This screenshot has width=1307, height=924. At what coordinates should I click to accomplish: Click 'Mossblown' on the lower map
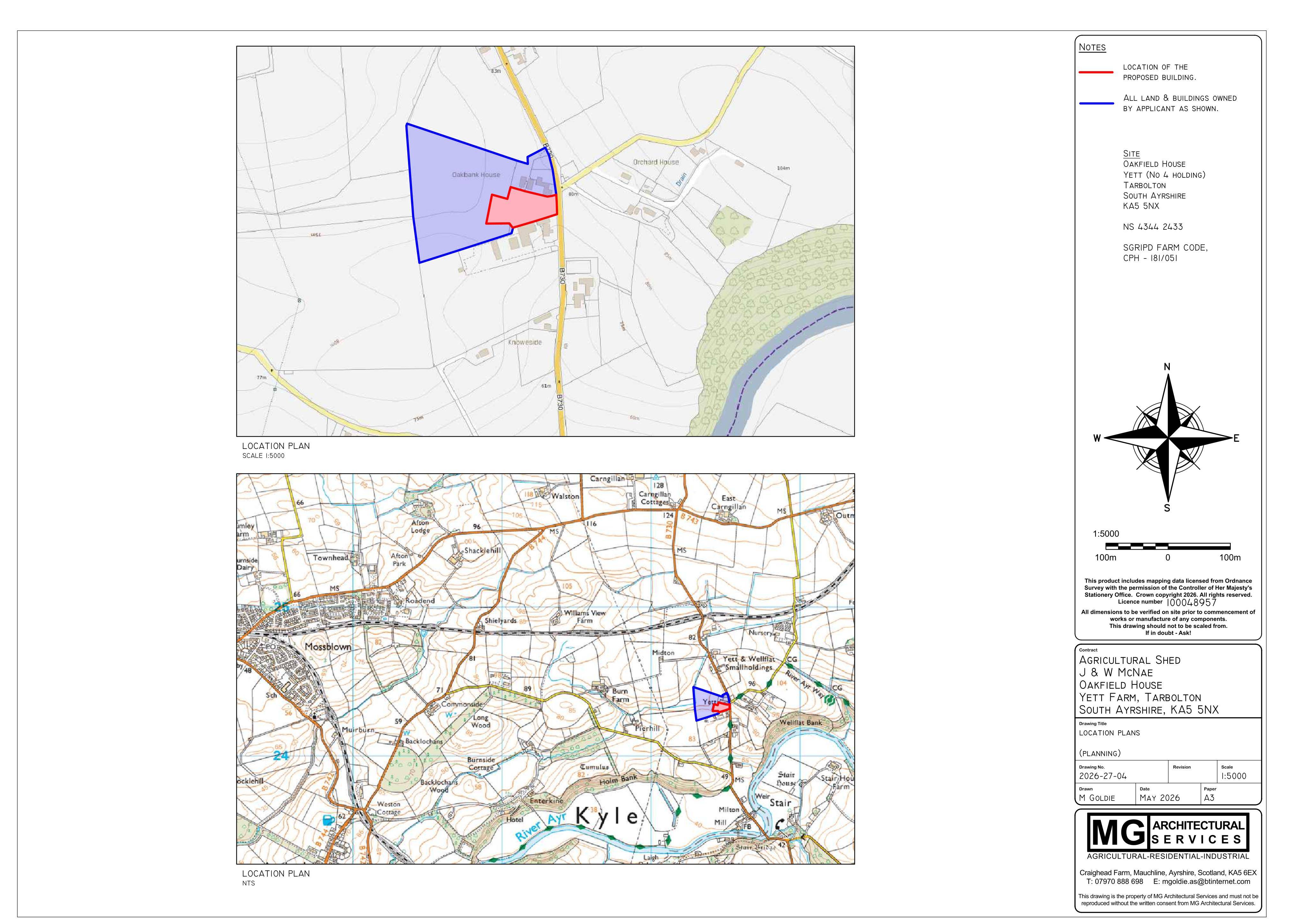328,647
